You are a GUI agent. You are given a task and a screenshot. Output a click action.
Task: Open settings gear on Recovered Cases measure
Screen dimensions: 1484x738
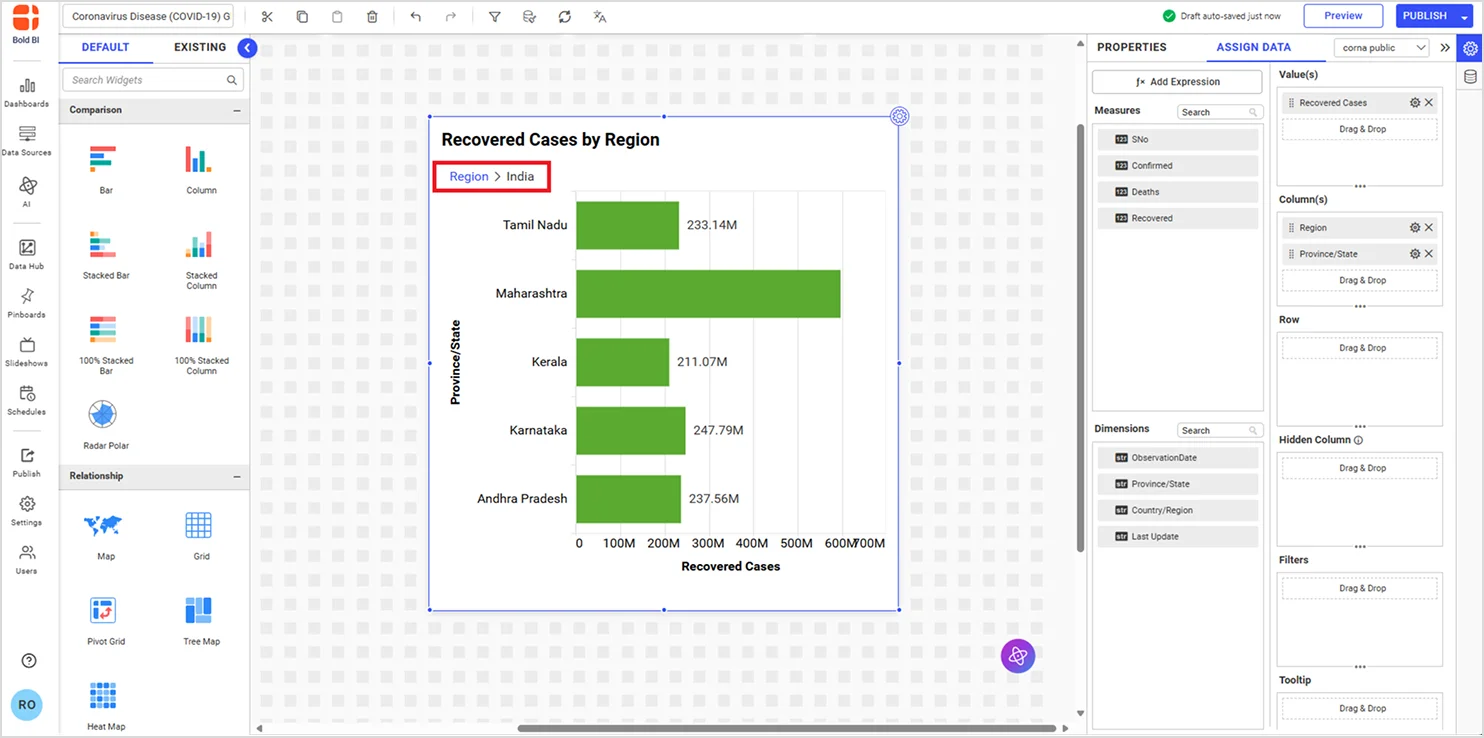coord(1413,102)
